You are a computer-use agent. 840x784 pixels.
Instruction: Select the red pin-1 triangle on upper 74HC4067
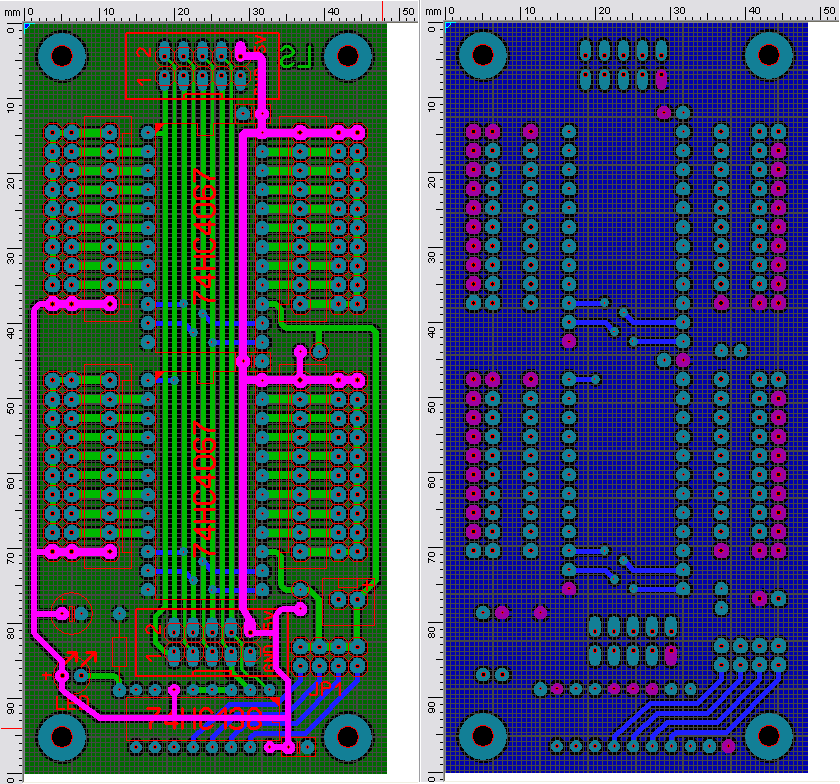tap(159, 128)
